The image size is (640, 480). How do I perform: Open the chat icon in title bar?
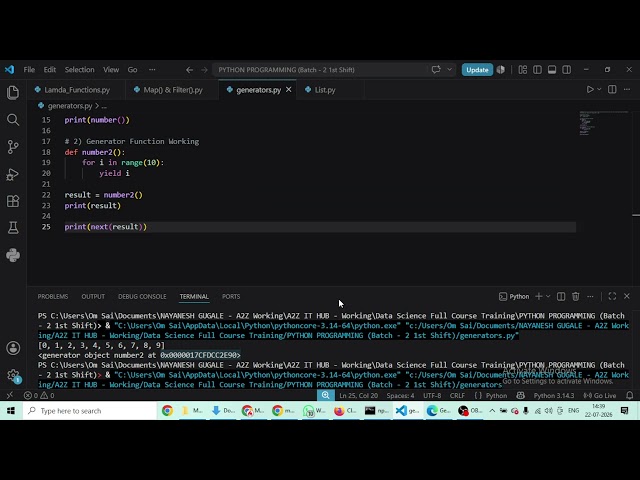(x=436, y=69)
